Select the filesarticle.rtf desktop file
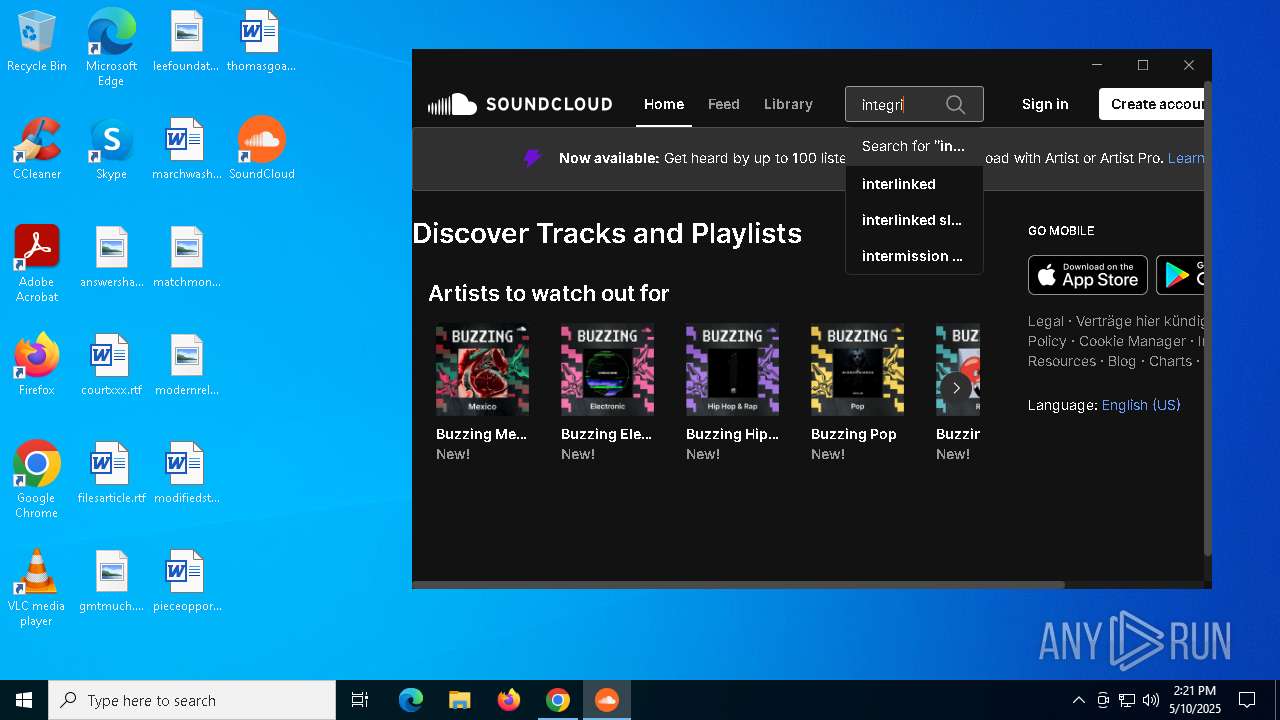Viewport: 1280px width, 720px height. coord(111,473)
